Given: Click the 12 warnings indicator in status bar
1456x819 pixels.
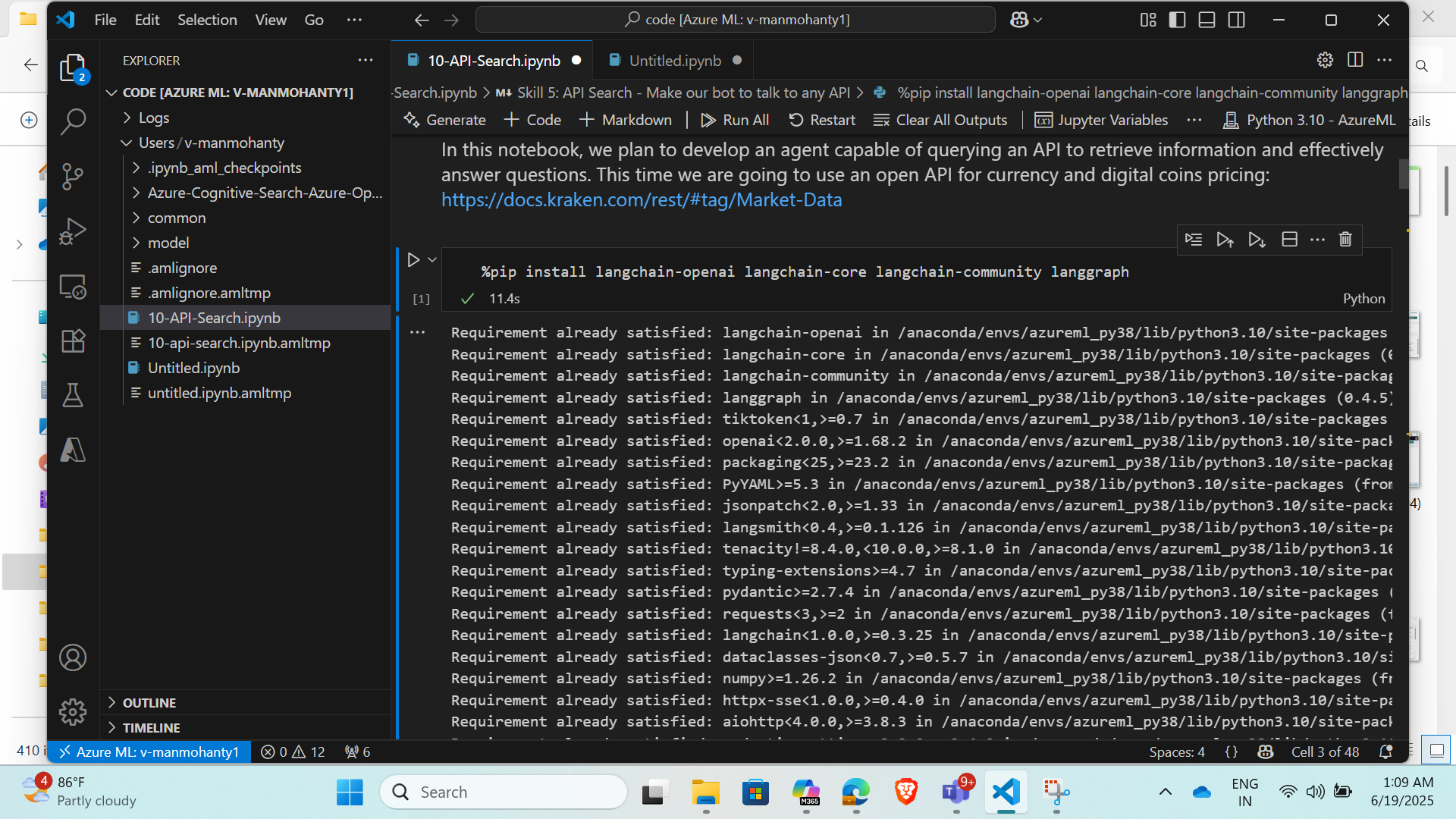Looking at the screenshot, I should click(x=307, y=752).
